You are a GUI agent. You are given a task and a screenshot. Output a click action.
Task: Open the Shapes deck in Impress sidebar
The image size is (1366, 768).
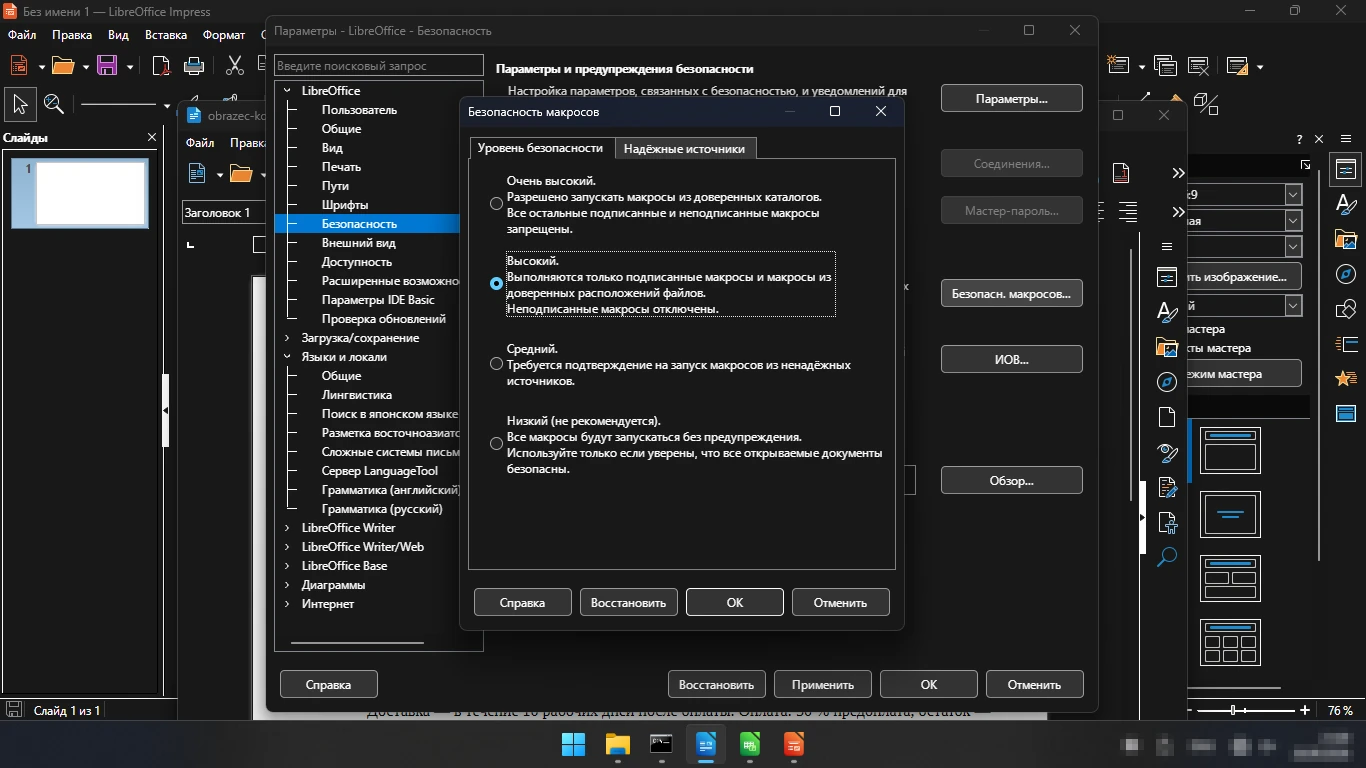[x=1346, y=310]
